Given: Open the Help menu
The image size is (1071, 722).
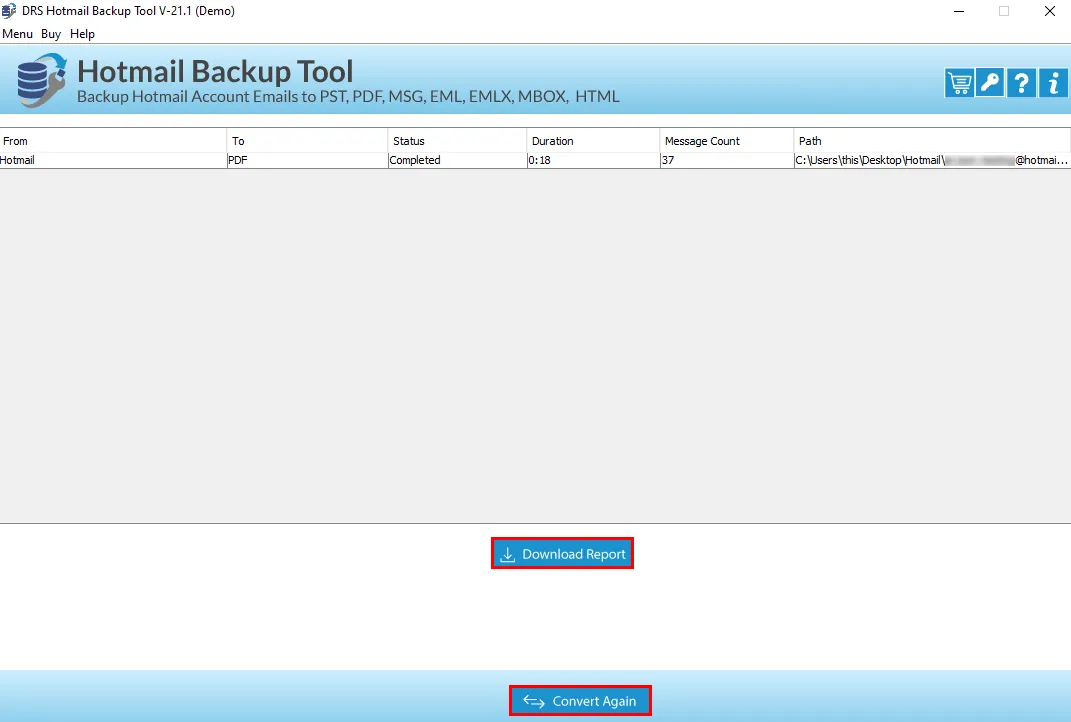Looking at the screenshot, I should [82, 33].
